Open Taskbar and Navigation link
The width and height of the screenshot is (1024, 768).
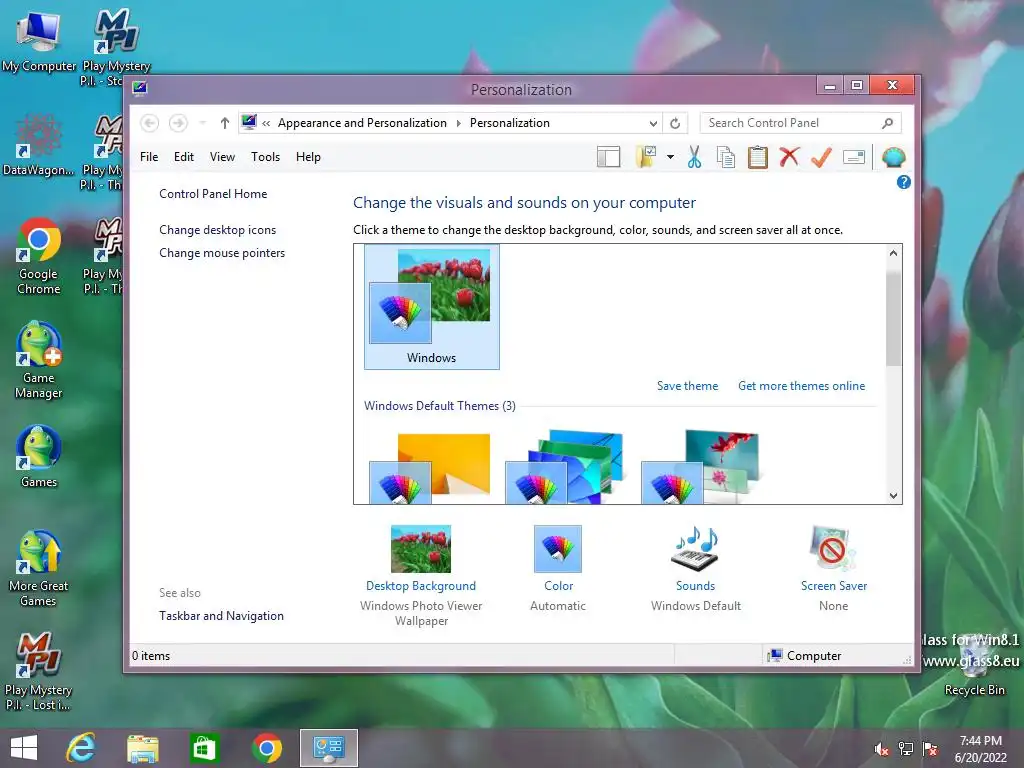221,616
